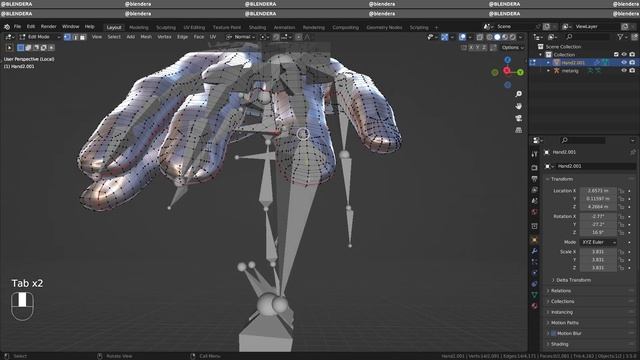Hide Hand2.001 with its eye icon

click(624, 63)
